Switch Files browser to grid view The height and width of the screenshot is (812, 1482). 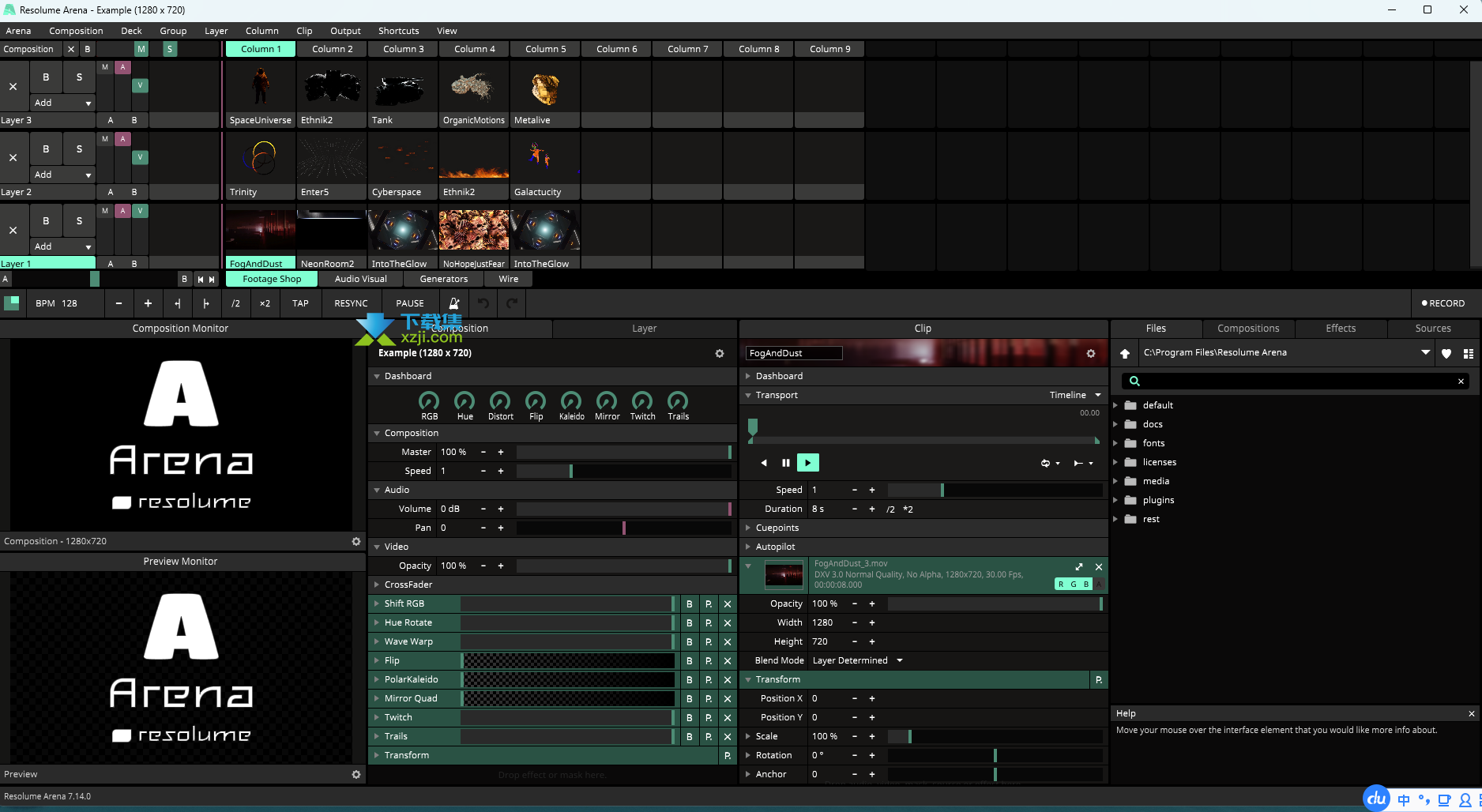click(1469, 353)
